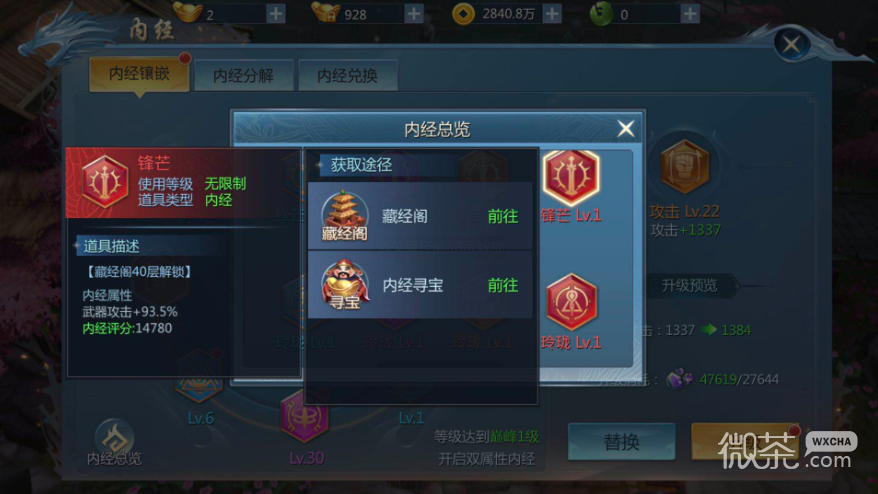Add coins with plus next to 2840.8万
This screenshot has width=878, height=494.
(552, 13)
